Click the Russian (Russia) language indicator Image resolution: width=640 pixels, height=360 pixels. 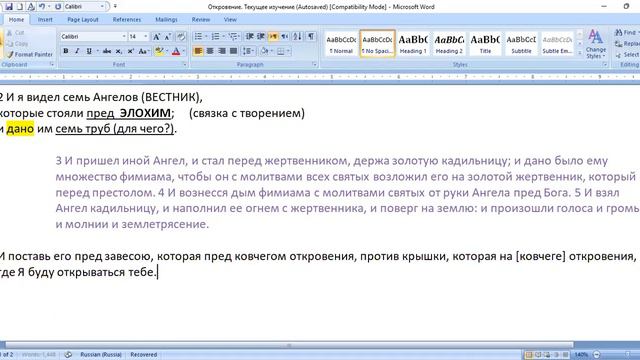tap(101, 355)
